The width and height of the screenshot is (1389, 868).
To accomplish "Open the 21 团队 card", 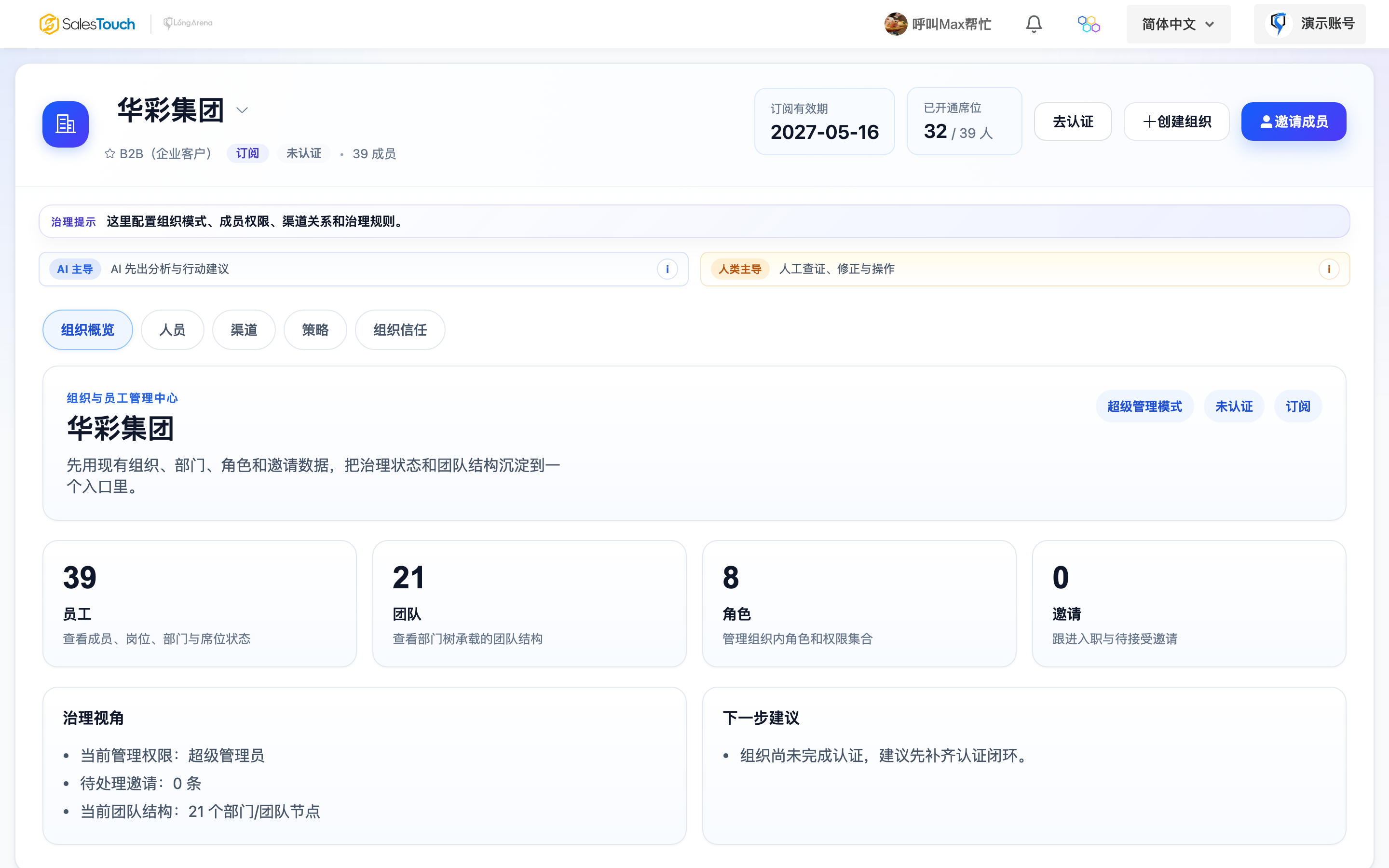I will (x=529, y=604).
